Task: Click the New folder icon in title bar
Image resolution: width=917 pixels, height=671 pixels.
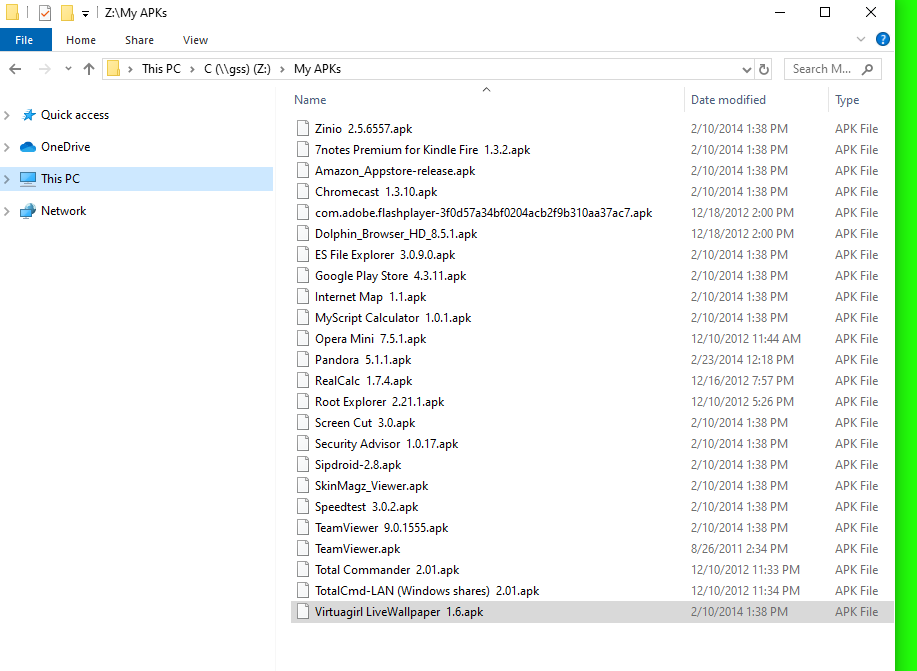Action: [x=67, y=13]
